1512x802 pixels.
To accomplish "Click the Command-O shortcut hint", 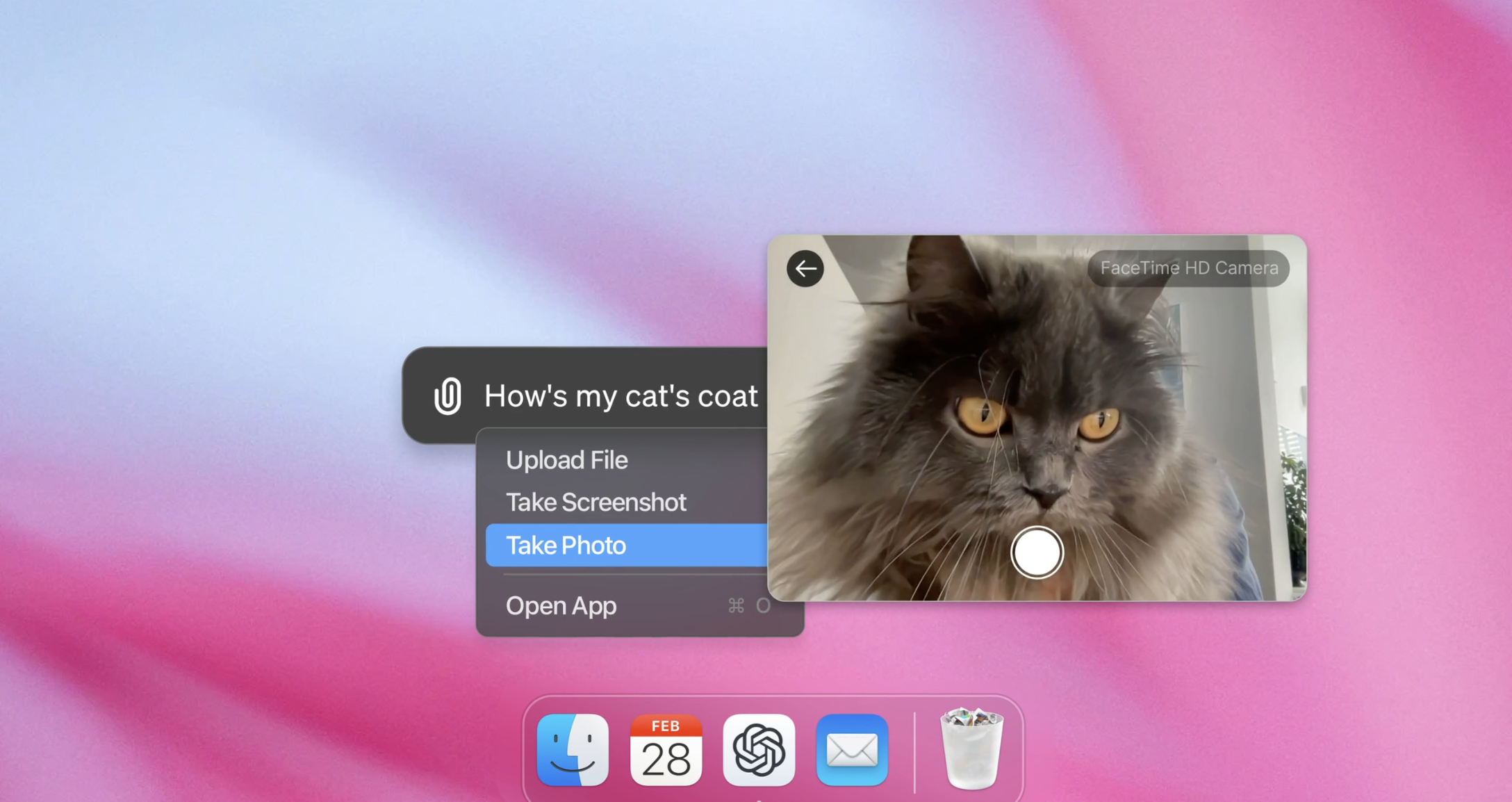I will click(749, 606).
